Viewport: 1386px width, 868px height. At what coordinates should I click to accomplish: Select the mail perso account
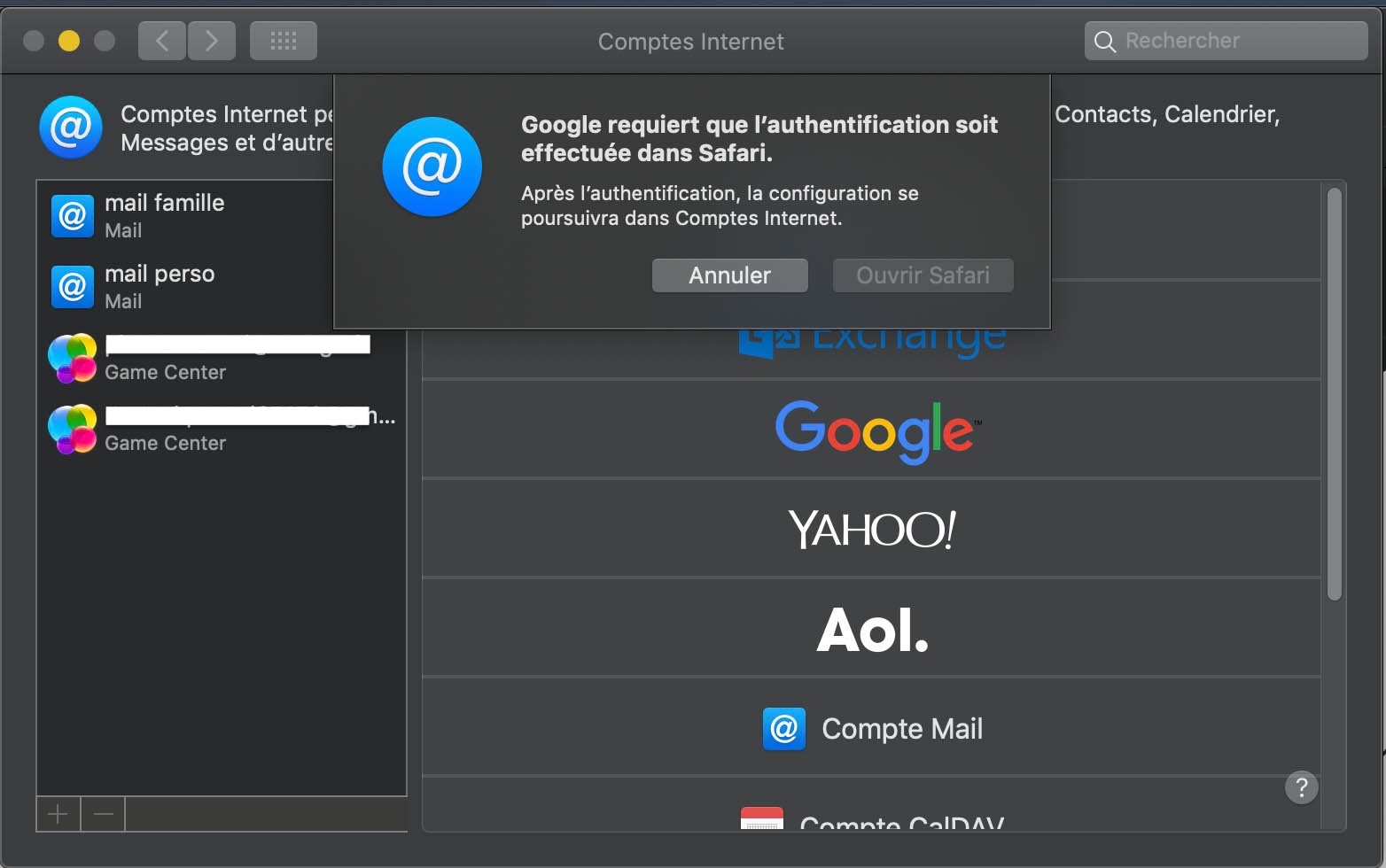pos(160,286)
